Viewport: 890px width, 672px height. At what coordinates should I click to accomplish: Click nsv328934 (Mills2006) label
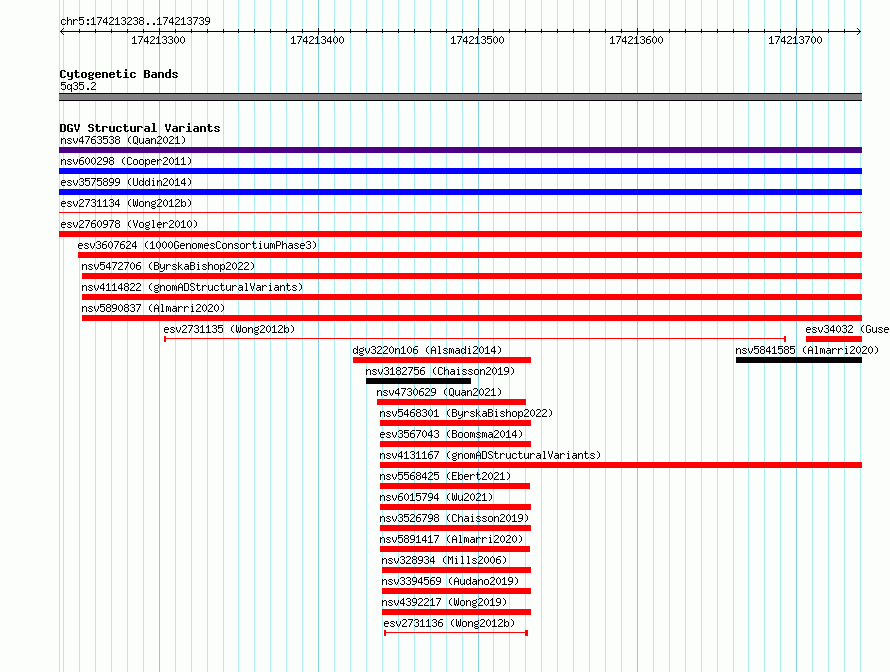[444, 560]
